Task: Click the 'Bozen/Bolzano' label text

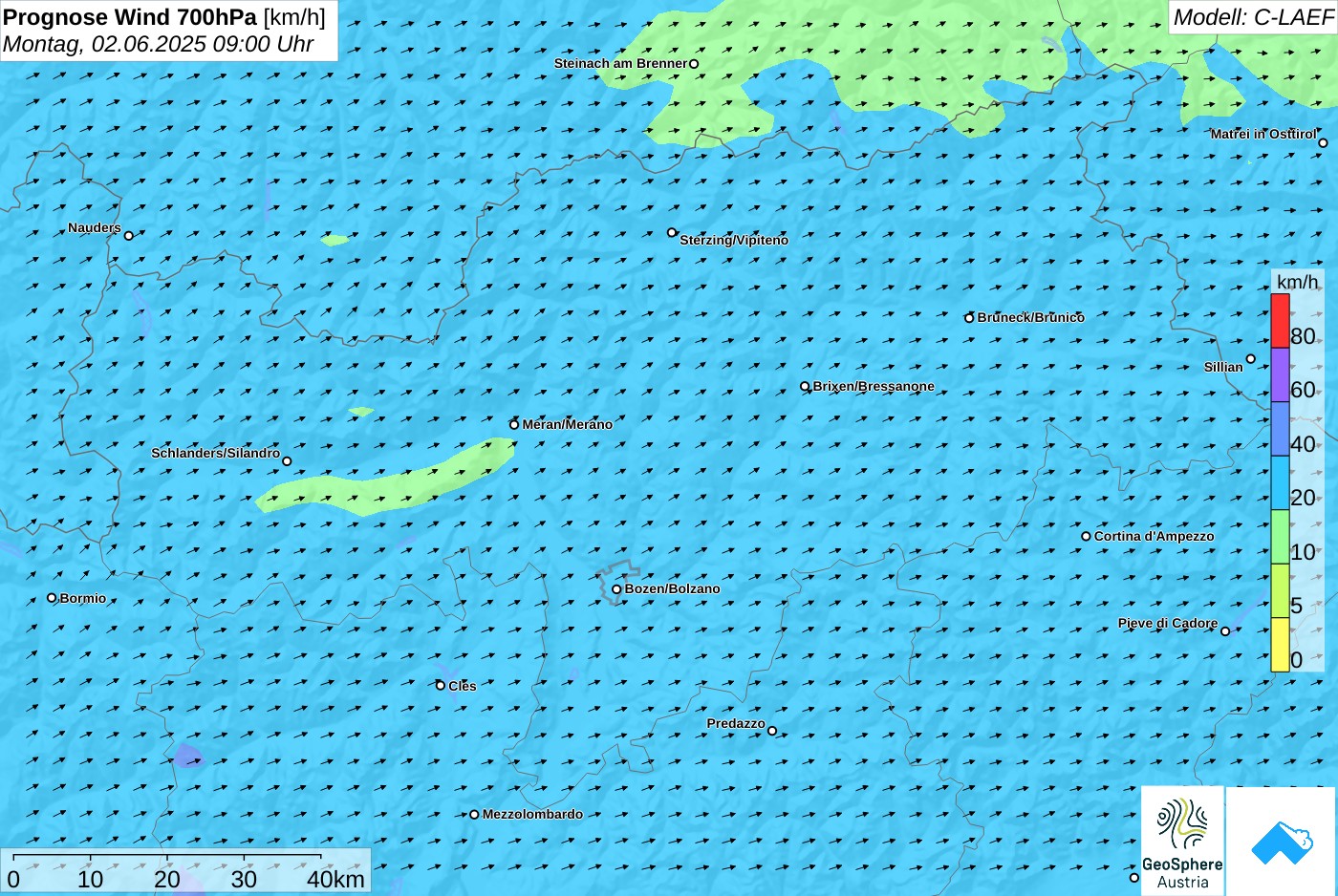Action: click(x=672, y=588)
